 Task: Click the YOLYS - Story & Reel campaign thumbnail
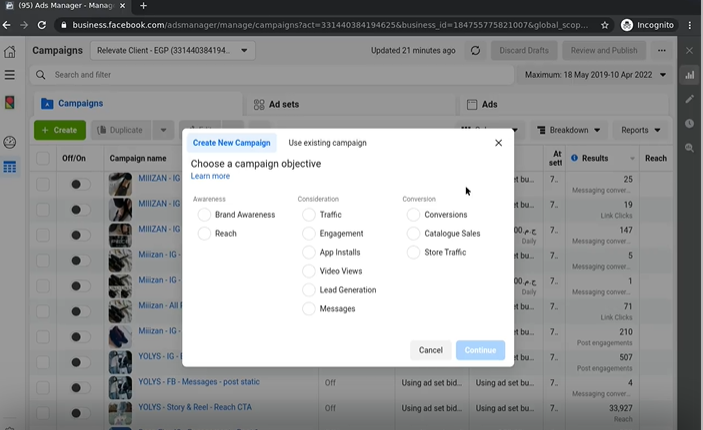[x=120, y=413]
